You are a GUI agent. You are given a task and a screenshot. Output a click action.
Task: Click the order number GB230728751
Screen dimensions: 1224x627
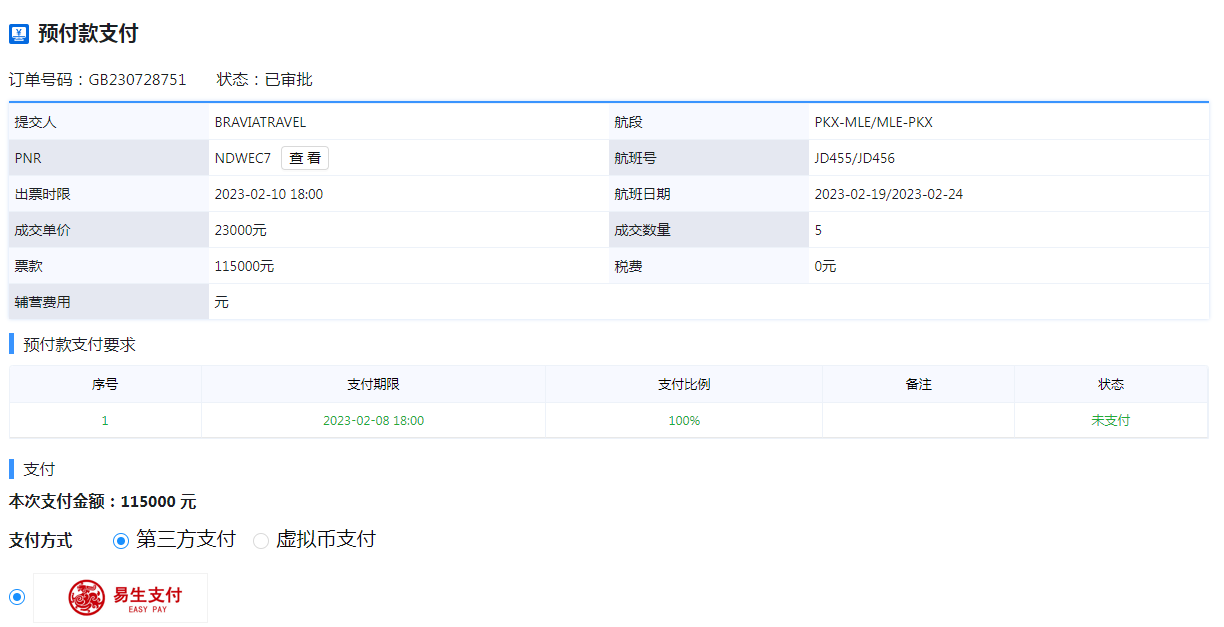[x=137, y=80]
